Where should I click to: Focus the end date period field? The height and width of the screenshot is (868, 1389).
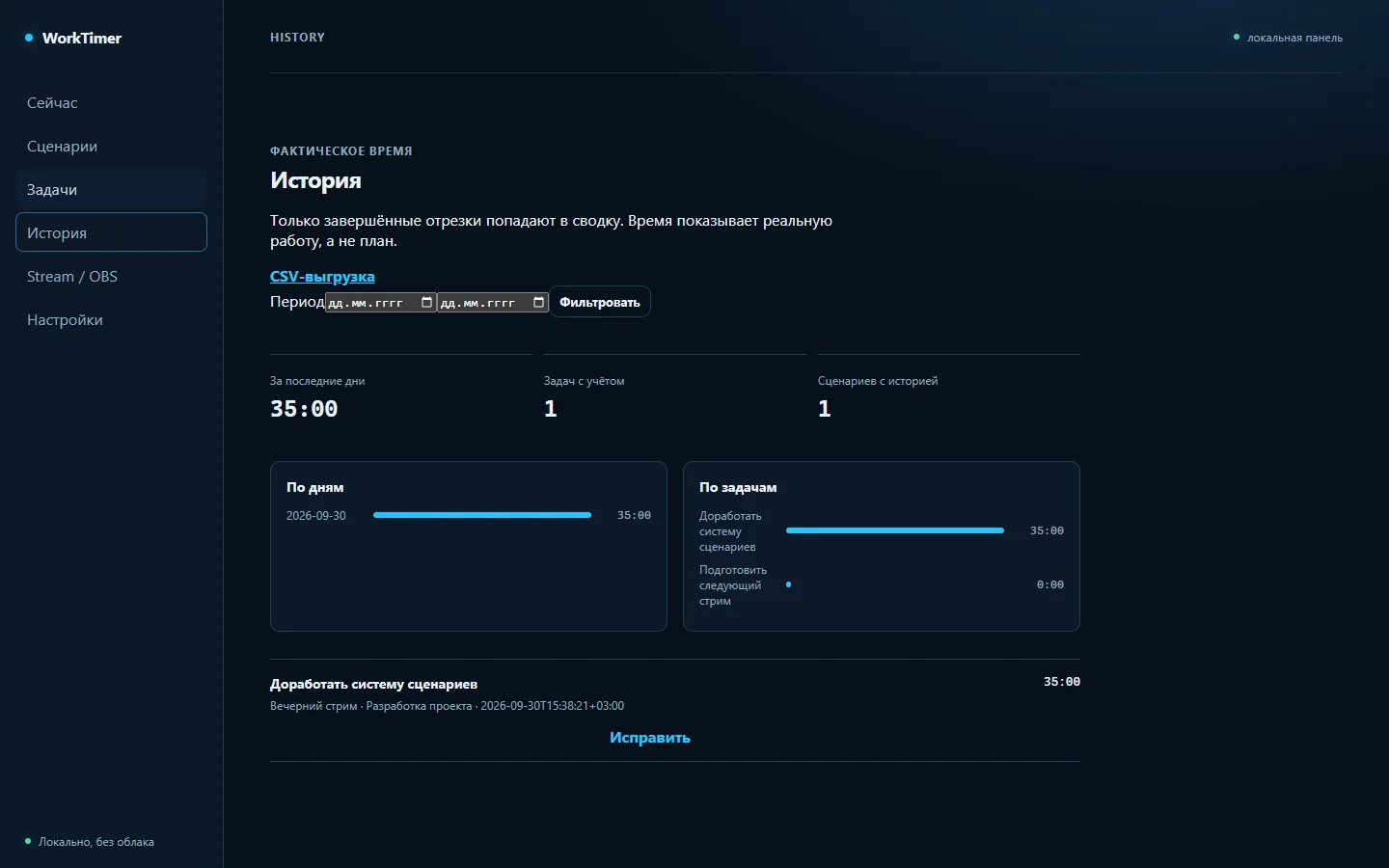coord(493,303)
